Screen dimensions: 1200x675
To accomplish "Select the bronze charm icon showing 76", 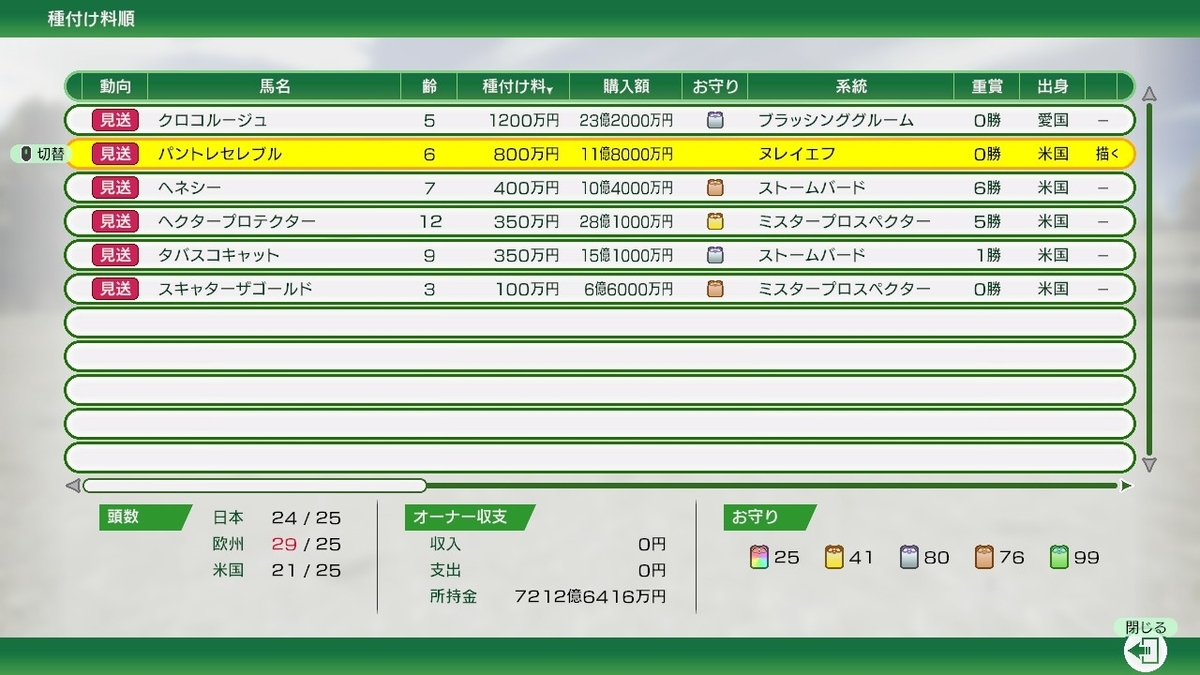I will click(984, 557).
